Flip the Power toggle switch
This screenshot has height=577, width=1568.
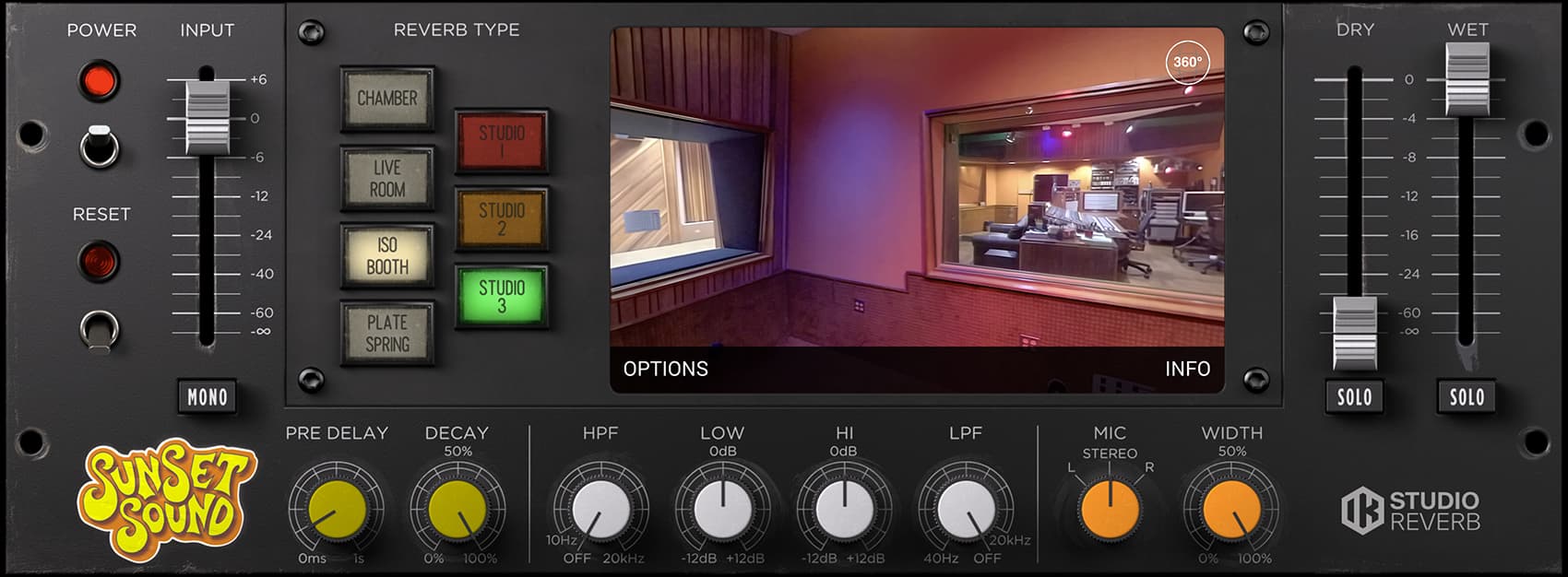pyautogui.click(x=100, y=146)
